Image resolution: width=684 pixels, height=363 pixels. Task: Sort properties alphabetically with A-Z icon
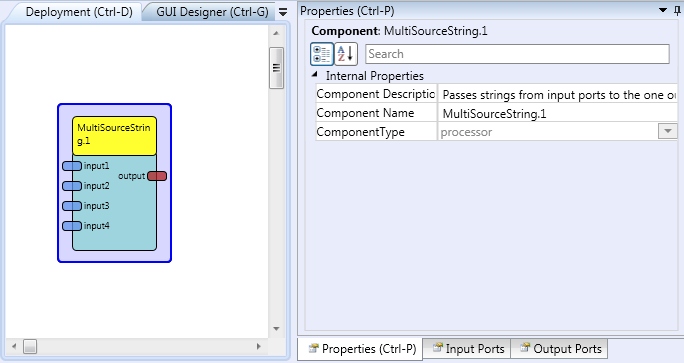(x=346, y=54)
